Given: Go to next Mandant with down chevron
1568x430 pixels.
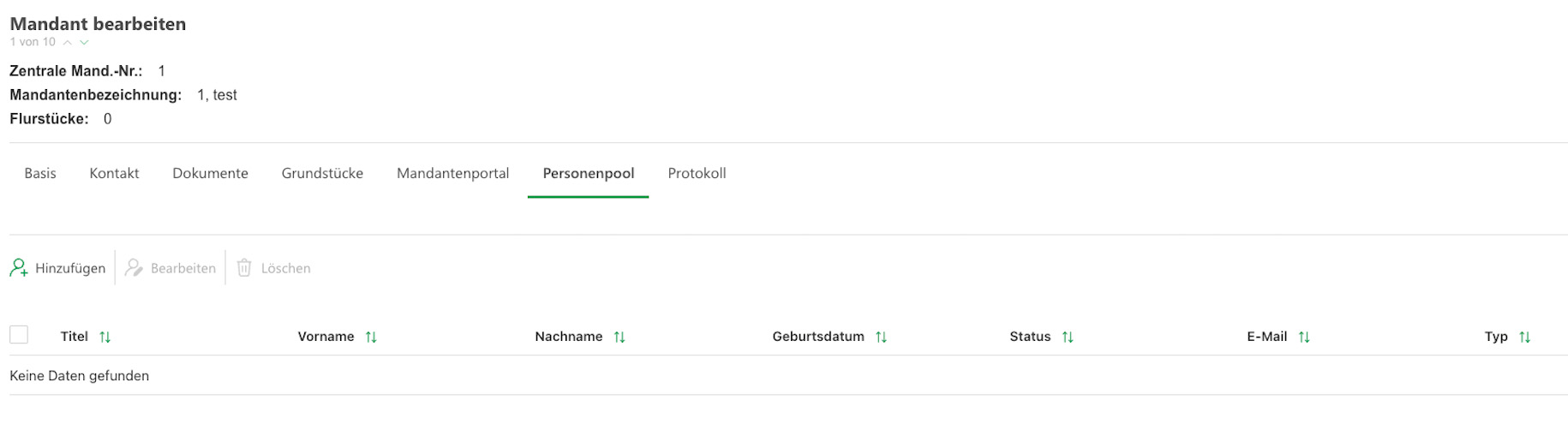Looking at the screenshot, I should tap(84, 42).
